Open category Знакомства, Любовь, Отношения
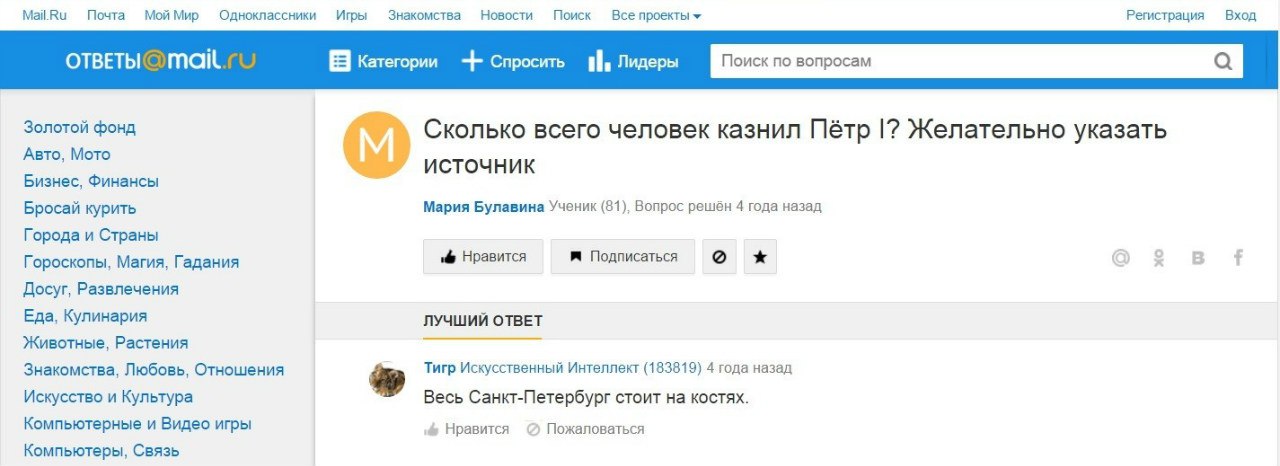This screenshot has width=1280, height=466. click(x=154, y=370)
